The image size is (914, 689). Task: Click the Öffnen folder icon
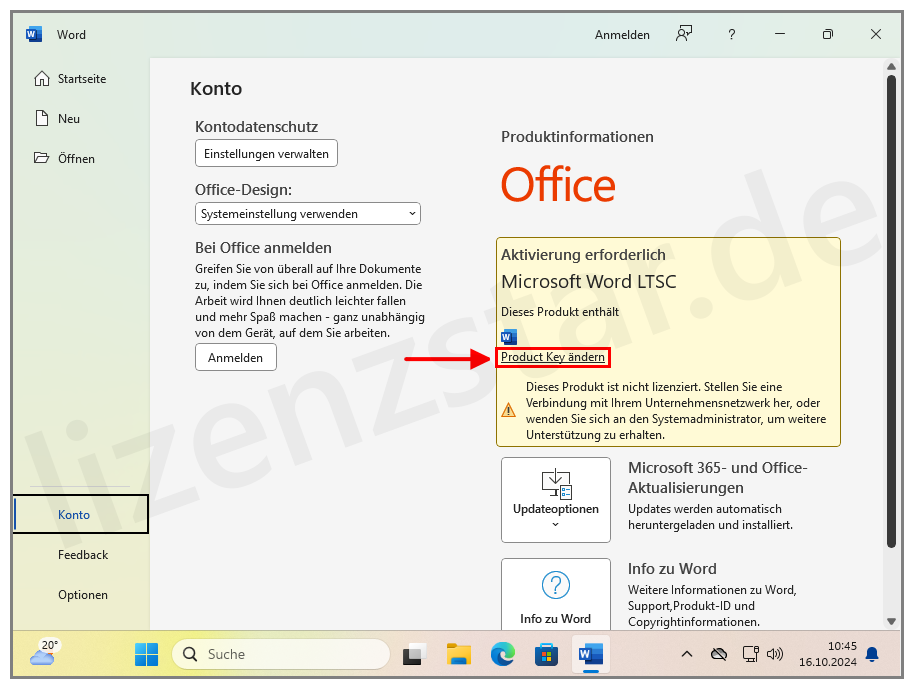[41, 158]
